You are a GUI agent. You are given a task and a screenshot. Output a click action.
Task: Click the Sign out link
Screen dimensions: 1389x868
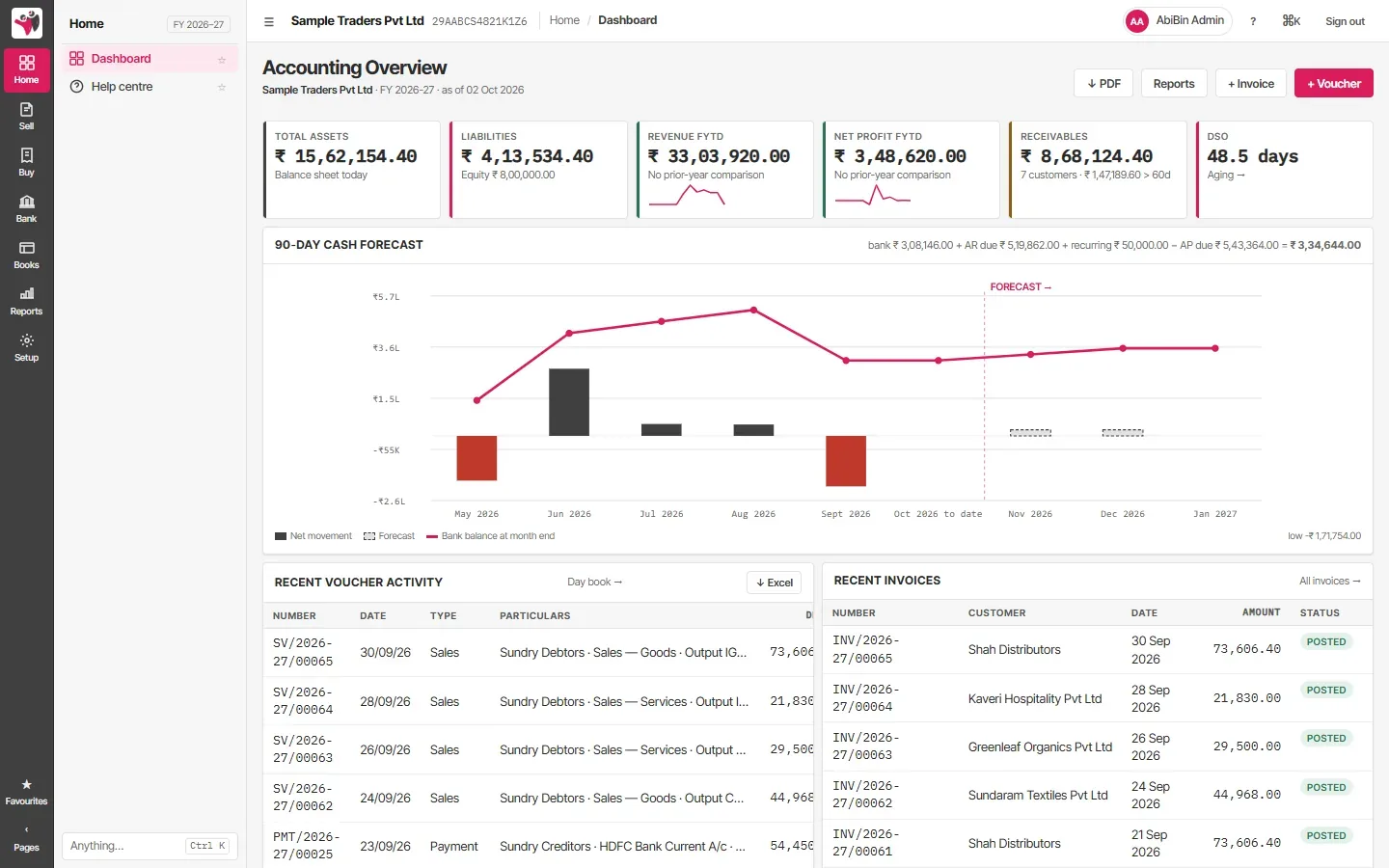[x=1345, y=21]
